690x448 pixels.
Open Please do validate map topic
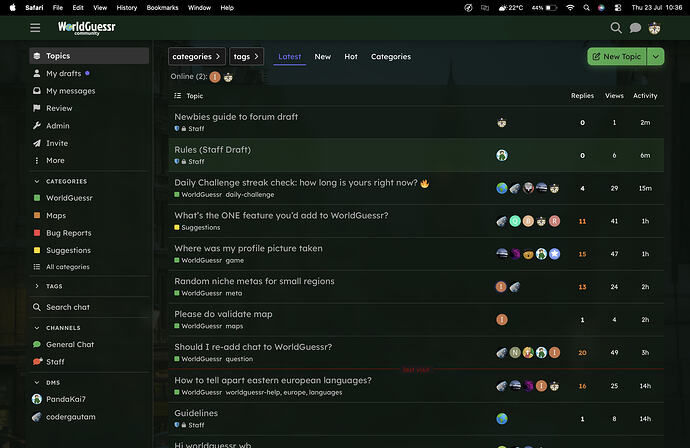(223, 314)
